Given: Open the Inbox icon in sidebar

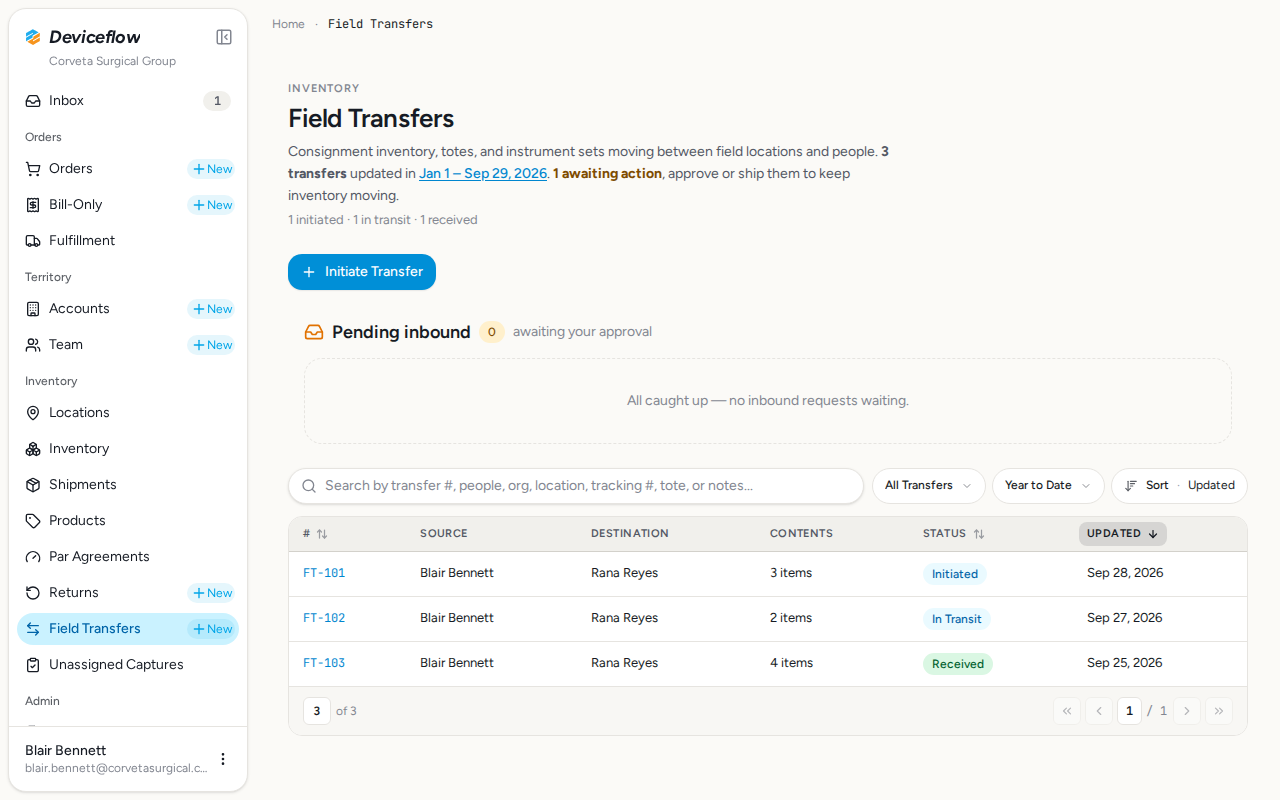Looking at the screenshot, I should point(33,101).
